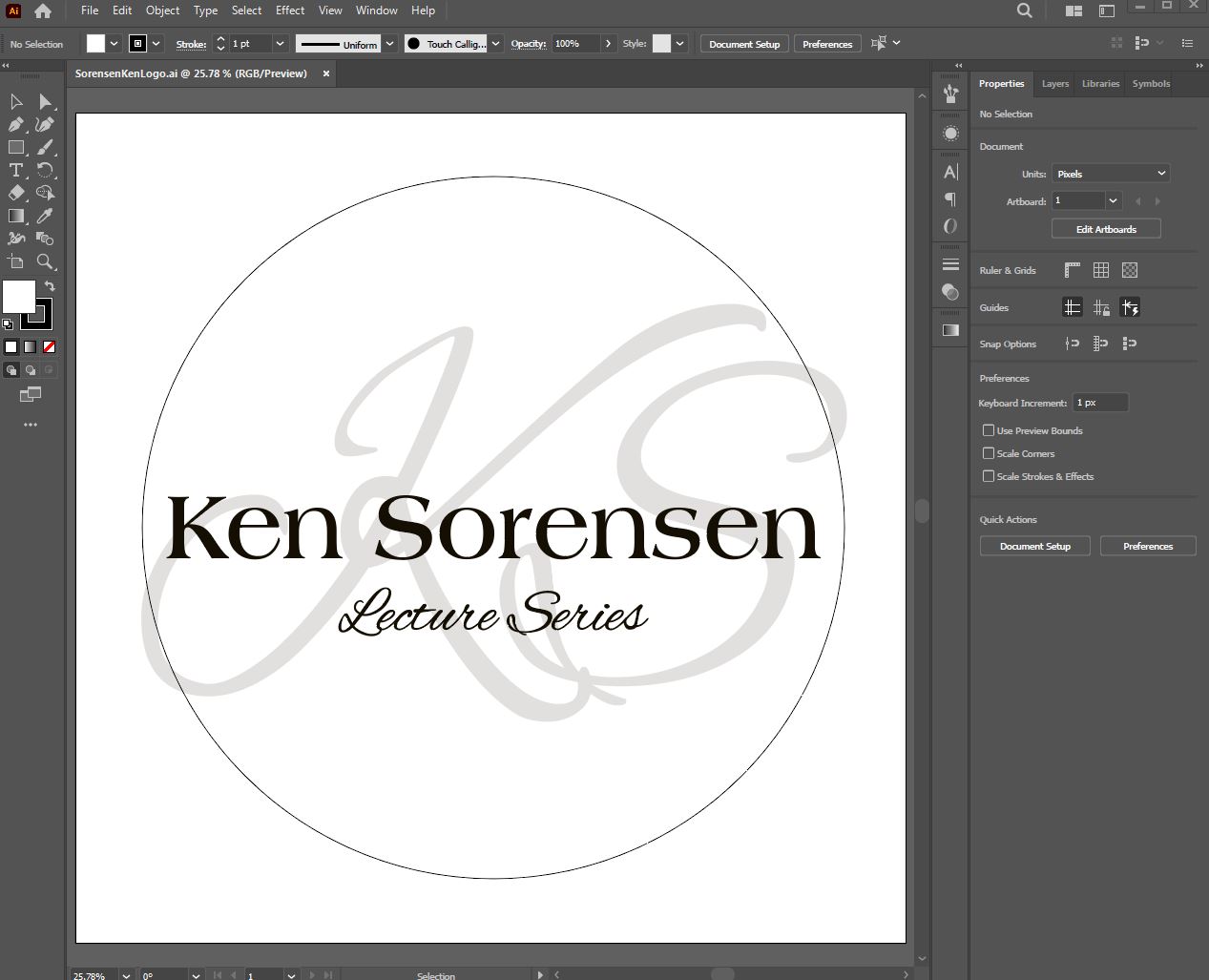Viewport: 1209px width, 980px height.
Task: Select the Paintbrush tool
Action: [x=45, y=148]
